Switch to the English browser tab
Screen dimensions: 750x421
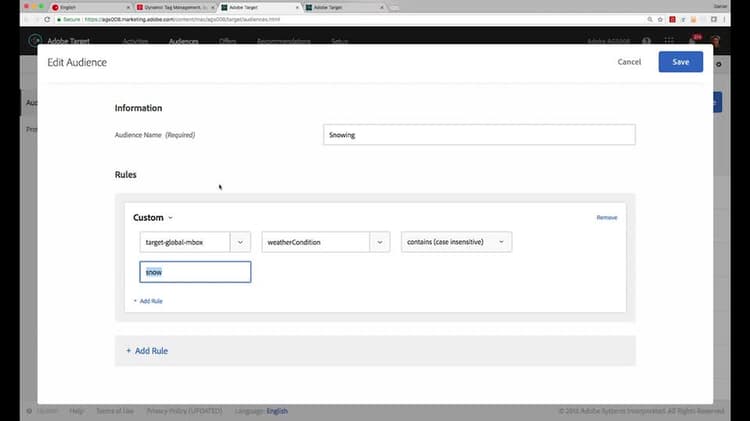pos(91,8)
